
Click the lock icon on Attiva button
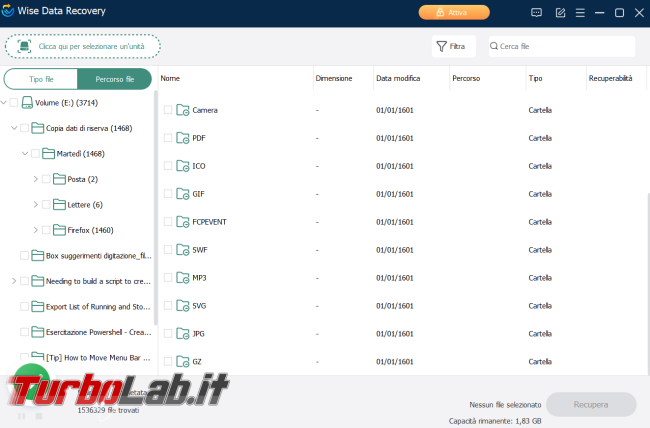[440, 12]
